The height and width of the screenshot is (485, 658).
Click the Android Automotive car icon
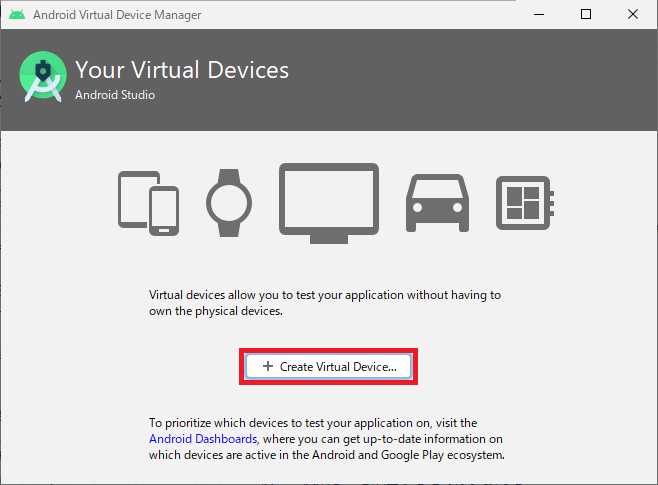[x=437, y=203]
